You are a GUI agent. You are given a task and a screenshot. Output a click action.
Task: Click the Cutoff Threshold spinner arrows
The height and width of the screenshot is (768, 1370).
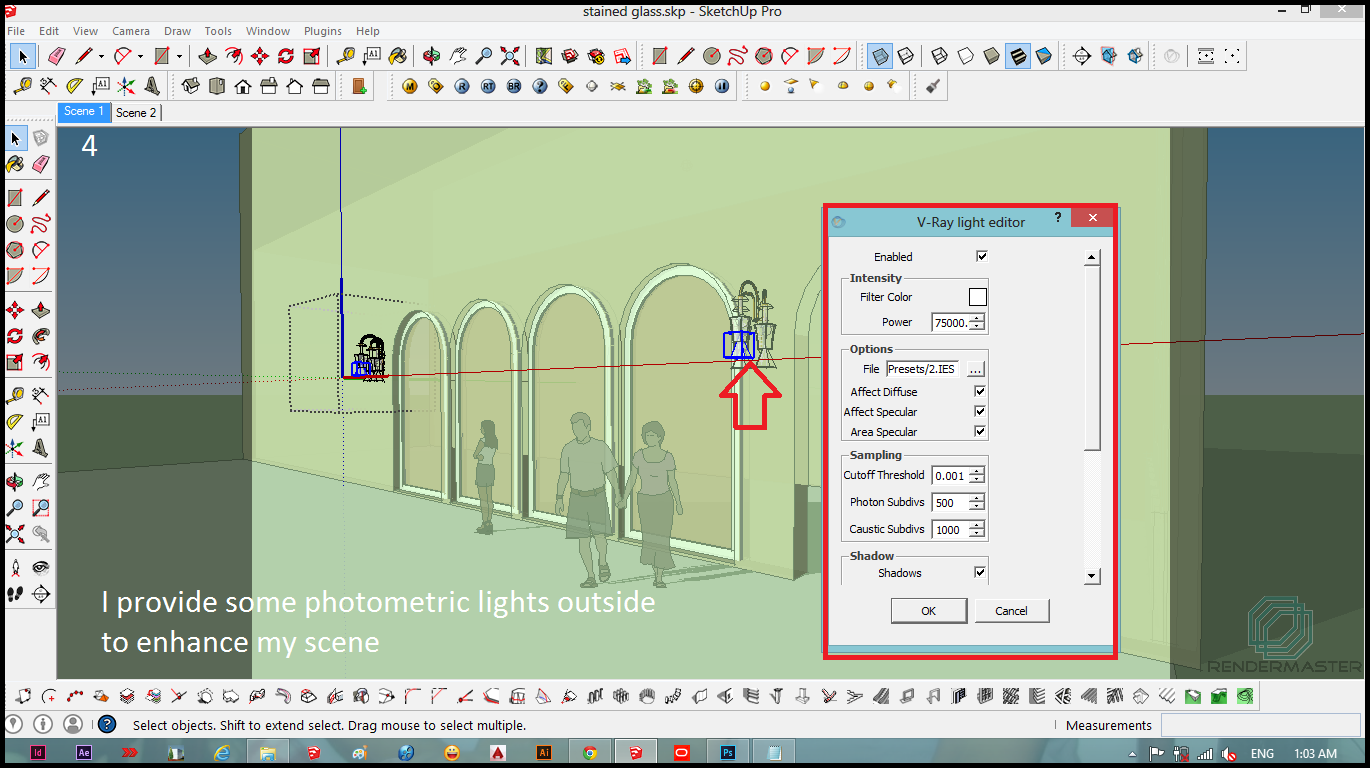pyautogui.click(x=977, y=476)
